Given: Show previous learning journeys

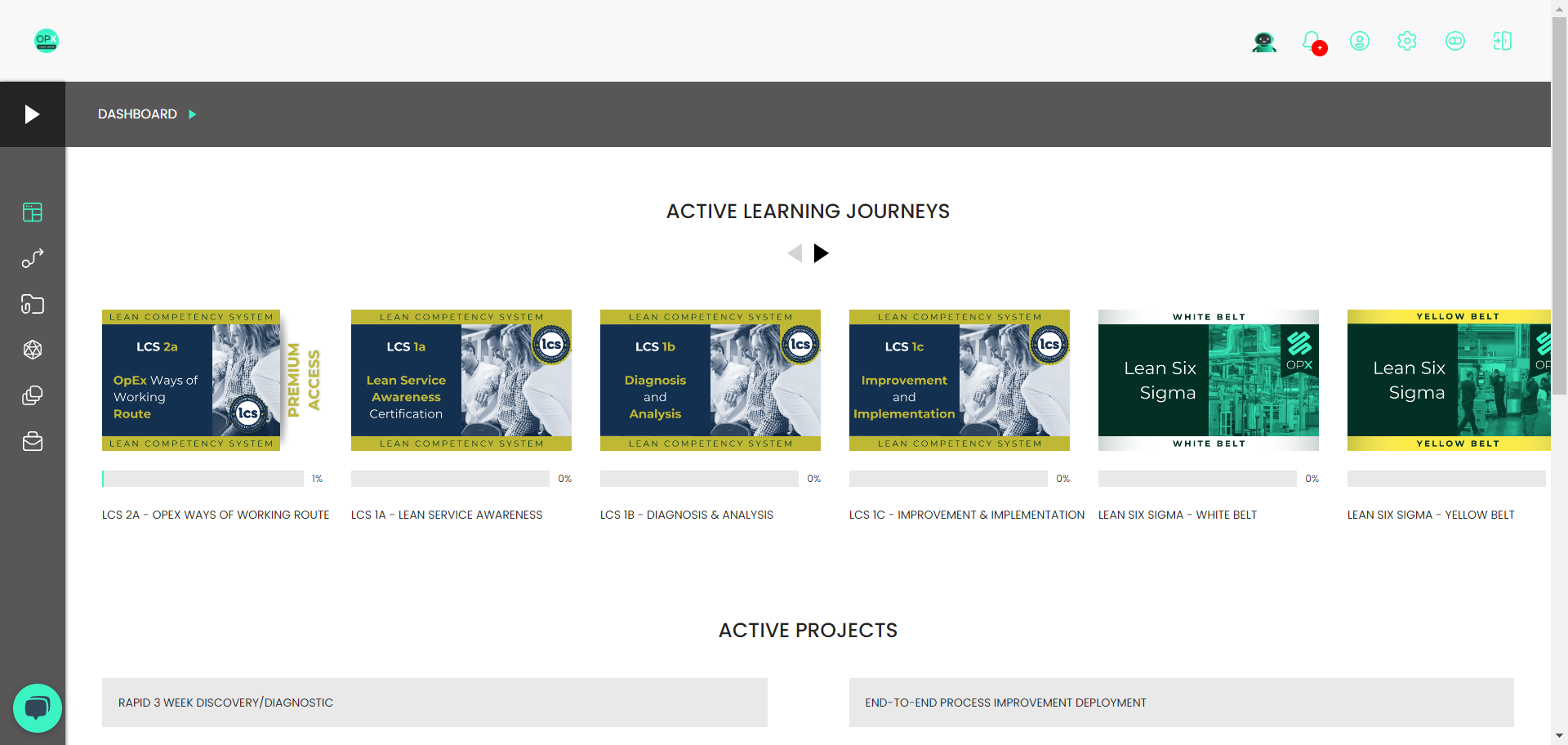Looking at the screenshot, I should point(795,253).
